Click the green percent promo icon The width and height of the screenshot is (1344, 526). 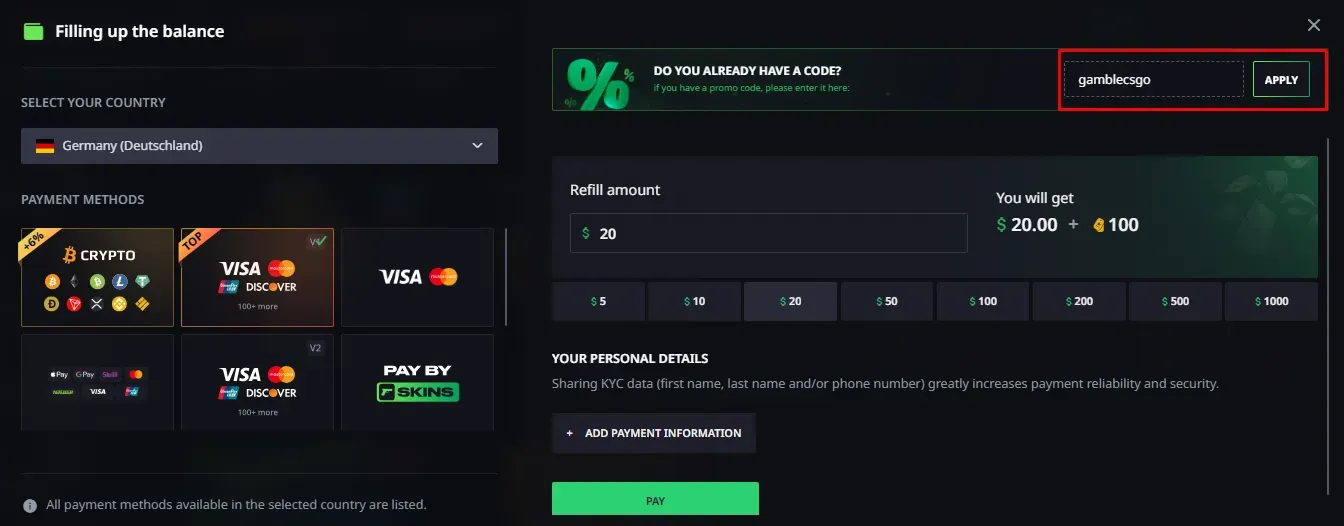click(x=599, y=81)
